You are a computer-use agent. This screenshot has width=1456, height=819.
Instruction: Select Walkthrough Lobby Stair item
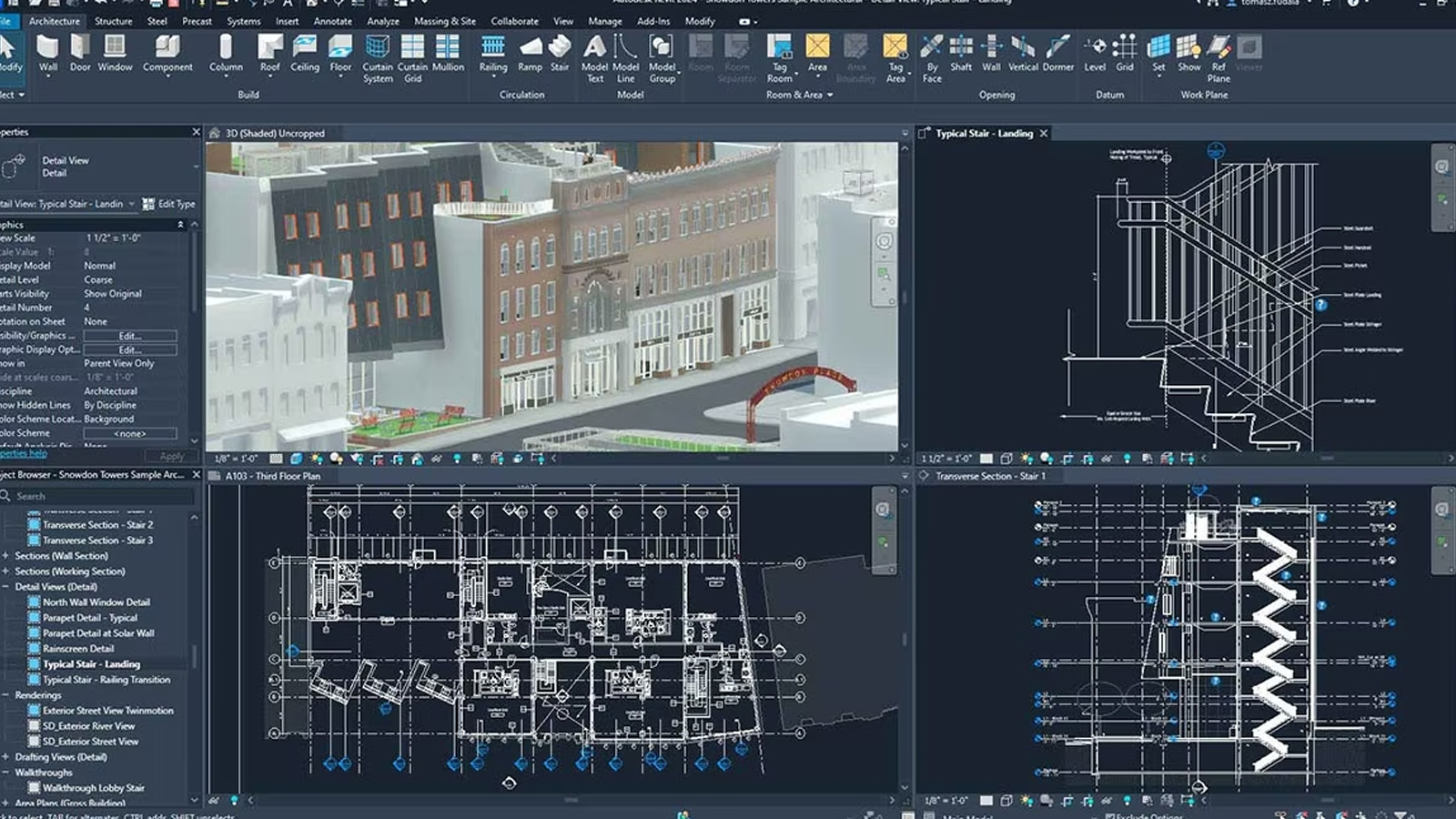coord(94,788)
